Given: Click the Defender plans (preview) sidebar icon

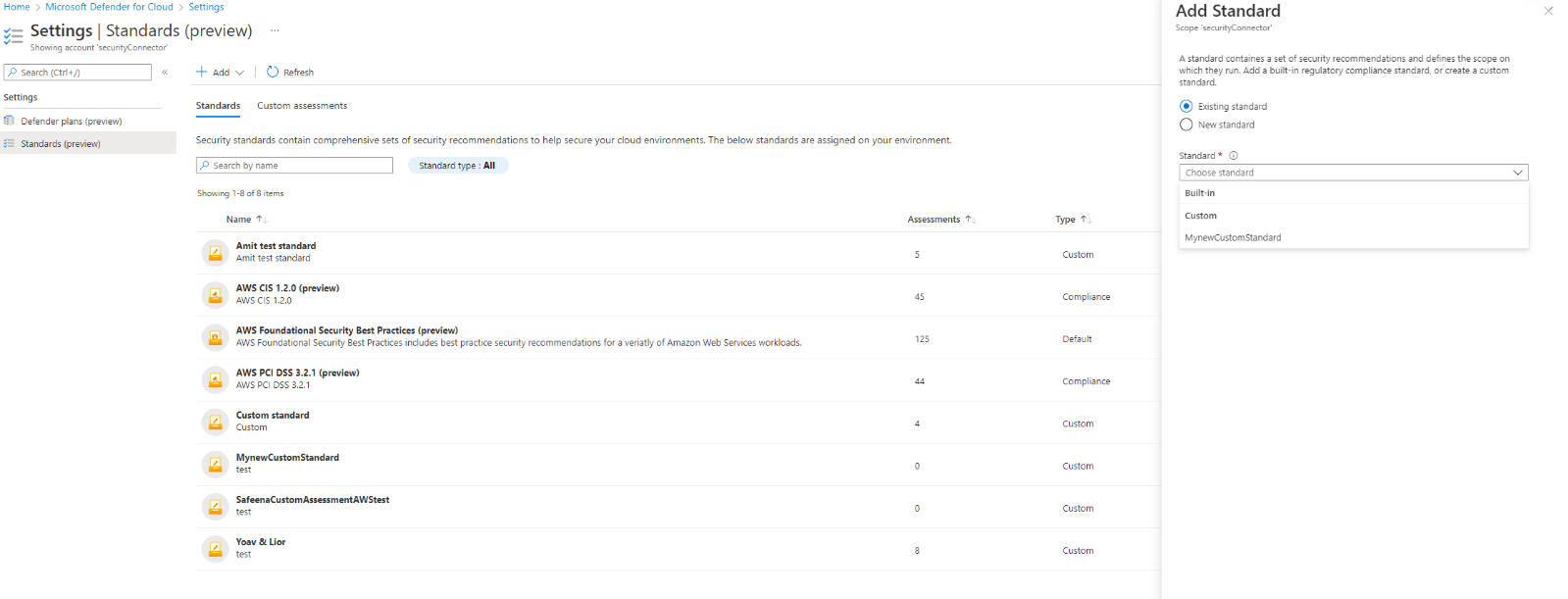Looking at the screenshot, I should pyautogui.click(x=9, y=121).
